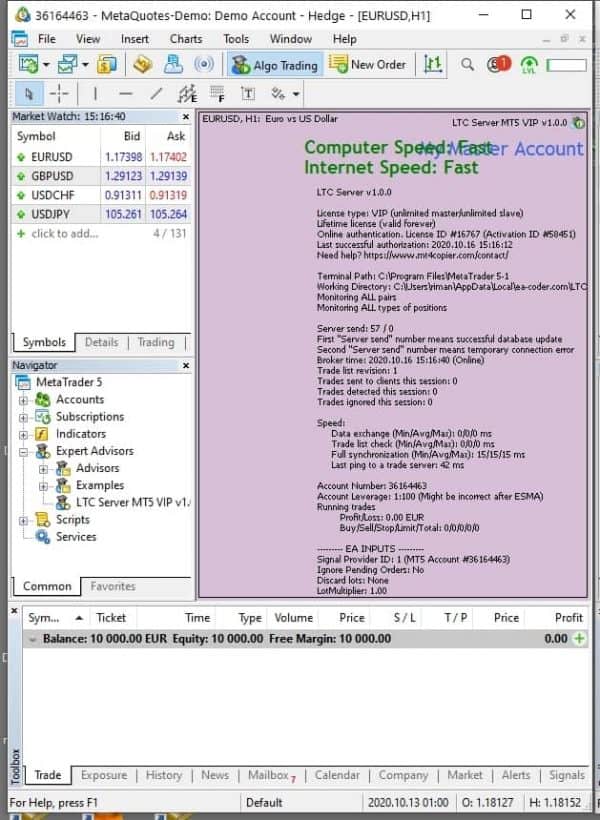Viewport: 600px width, 820px height.
Task: Click the Profiles toolbar icon
Action: tap(67, 65)
